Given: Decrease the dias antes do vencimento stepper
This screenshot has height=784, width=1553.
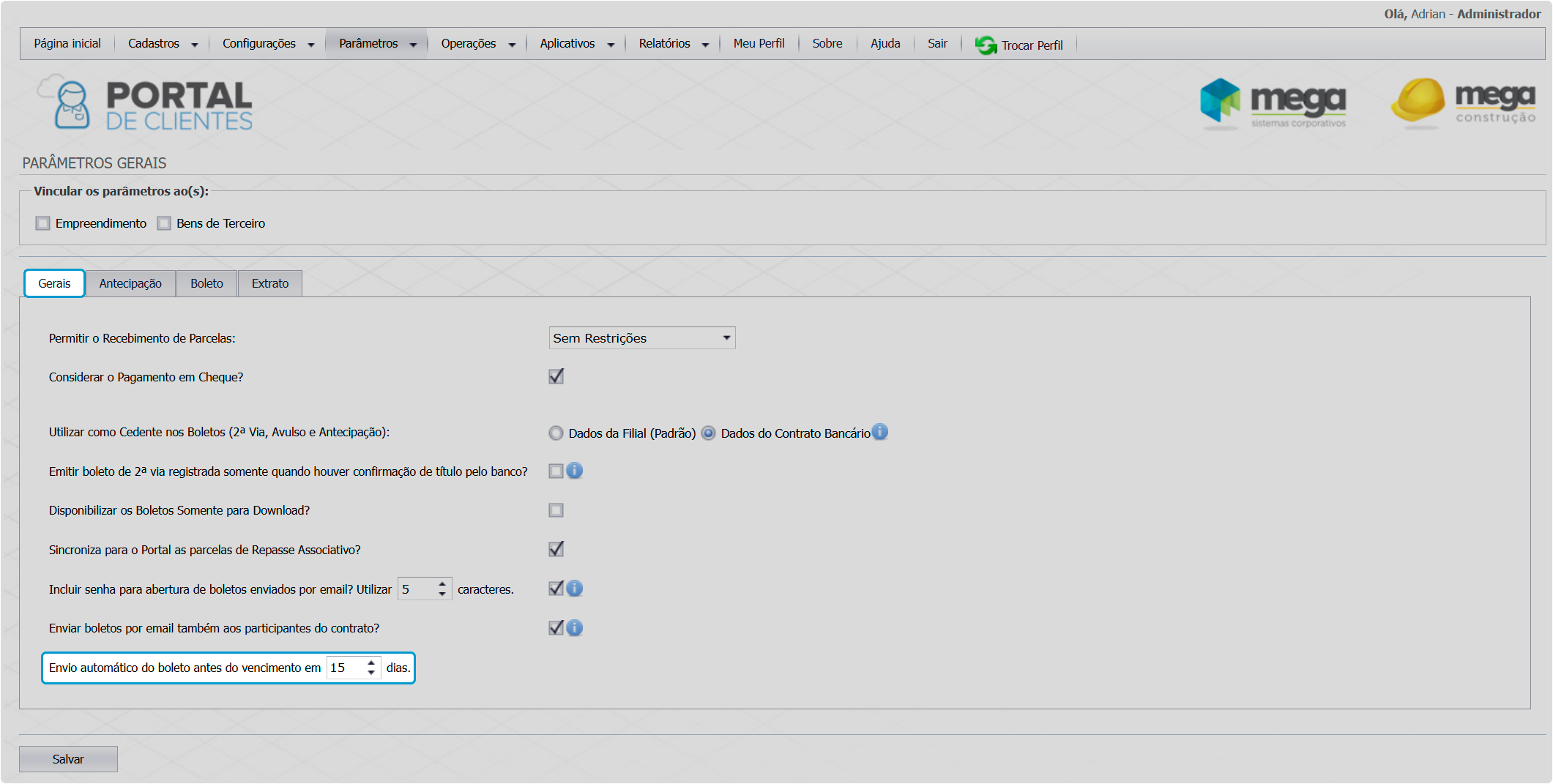Looking at the screenshot, I should pyautogui.click(x=371, y=673).
